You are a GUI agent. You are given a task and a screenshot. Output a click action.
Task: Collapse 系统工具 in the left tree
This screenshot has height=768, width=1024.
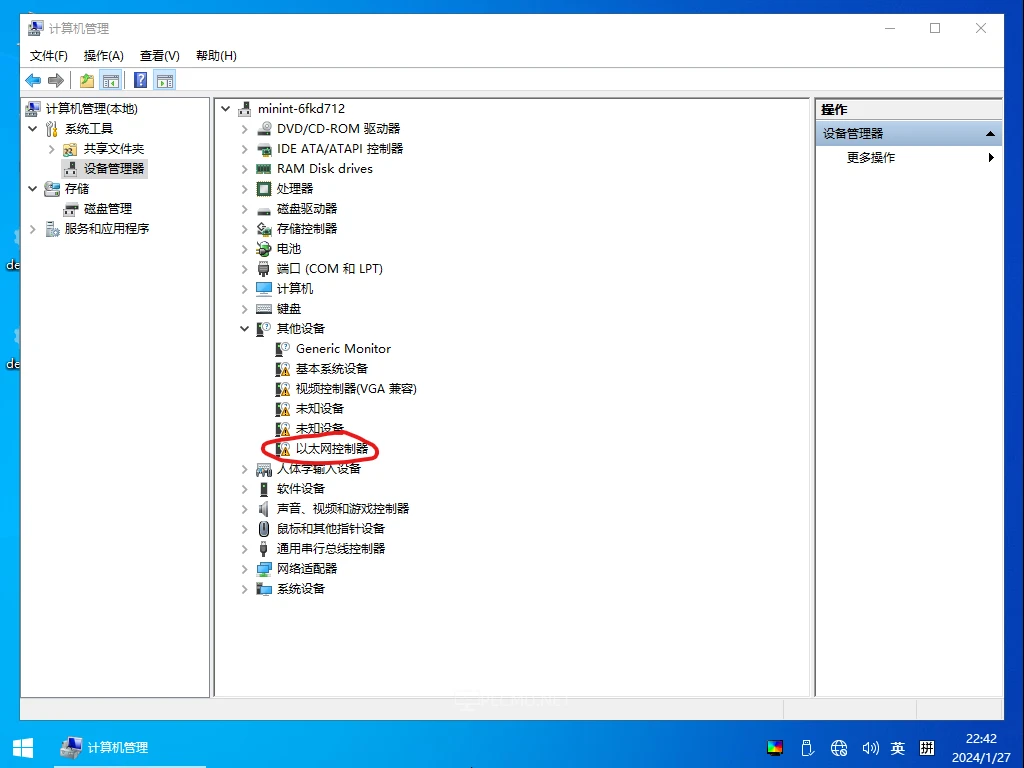pyautogui.click(x=33, y=129)
